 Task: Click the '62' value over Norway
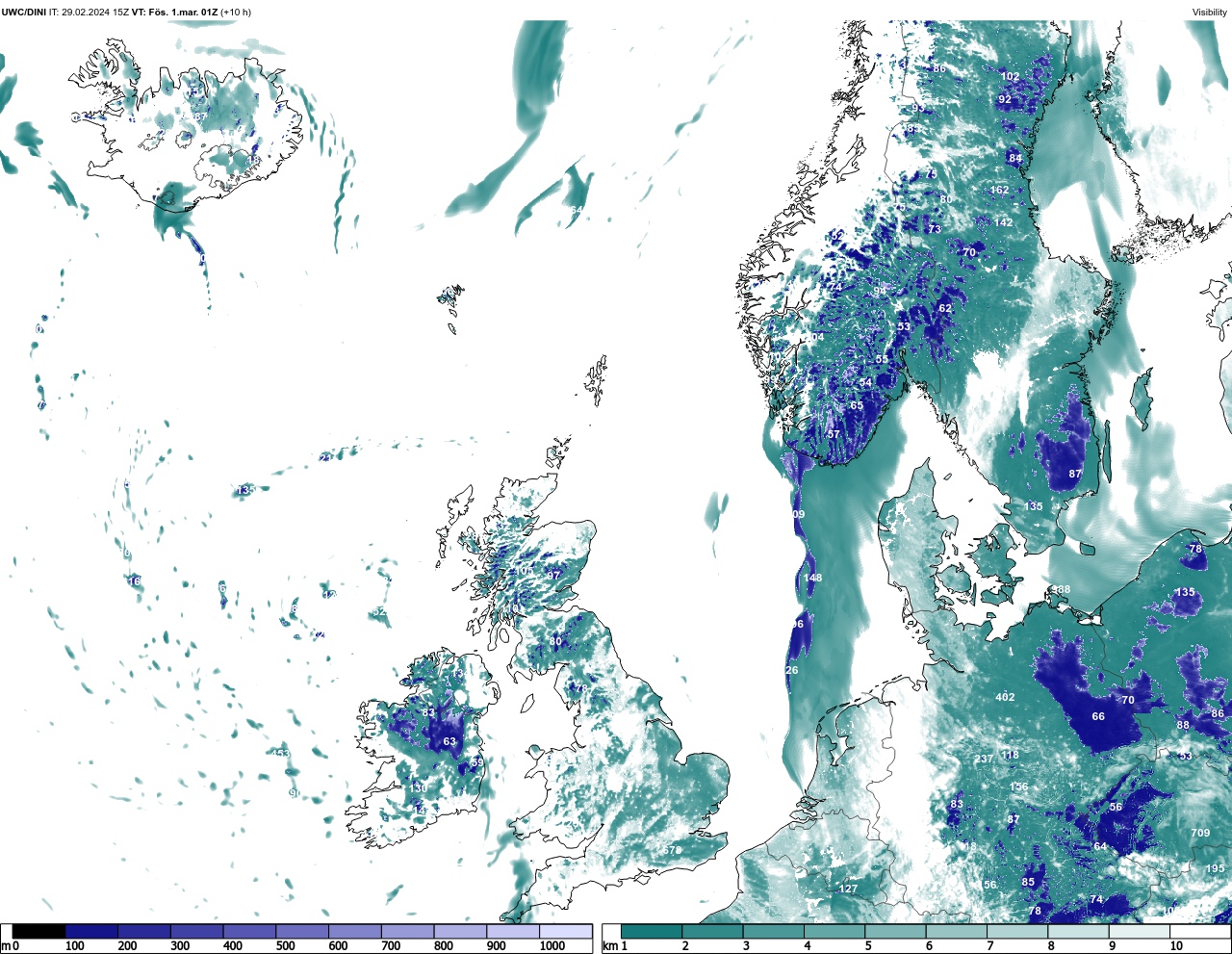coord(945,309)
